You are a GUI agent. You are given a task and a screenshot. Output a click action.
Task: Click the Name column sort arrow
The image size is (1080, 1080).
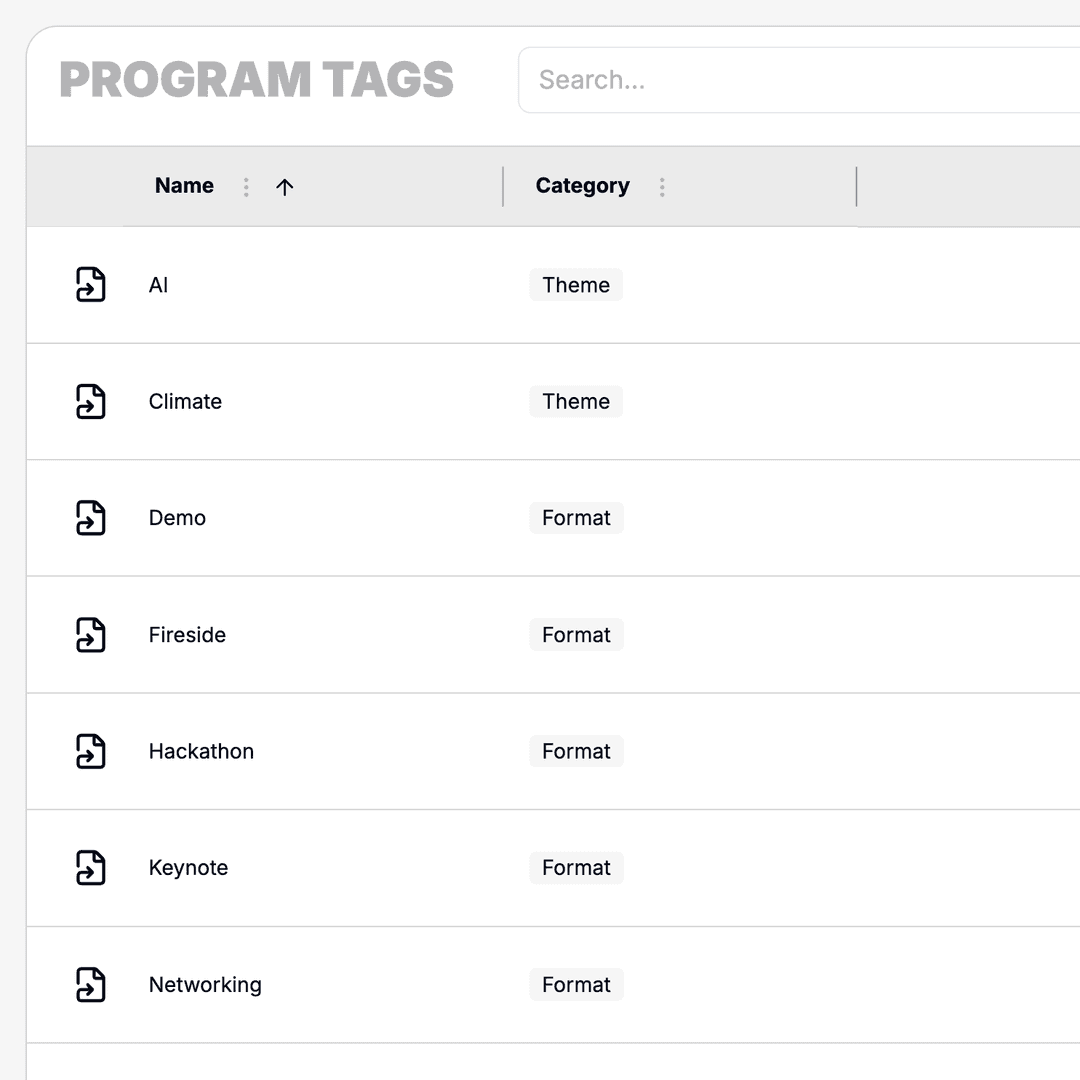point(284,187)
